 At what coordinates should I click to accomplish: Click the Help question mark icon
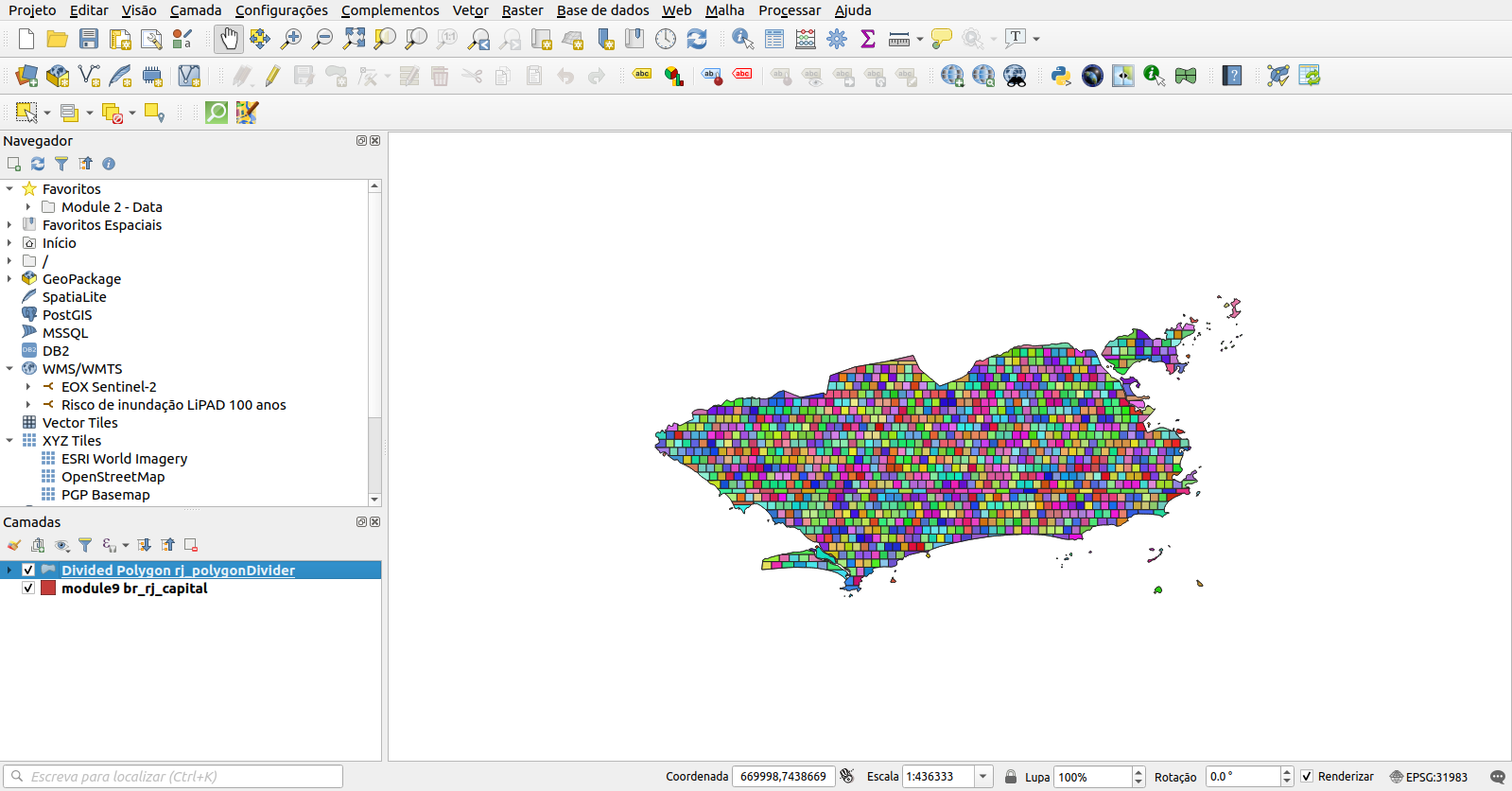click(x=1232, y=76)
